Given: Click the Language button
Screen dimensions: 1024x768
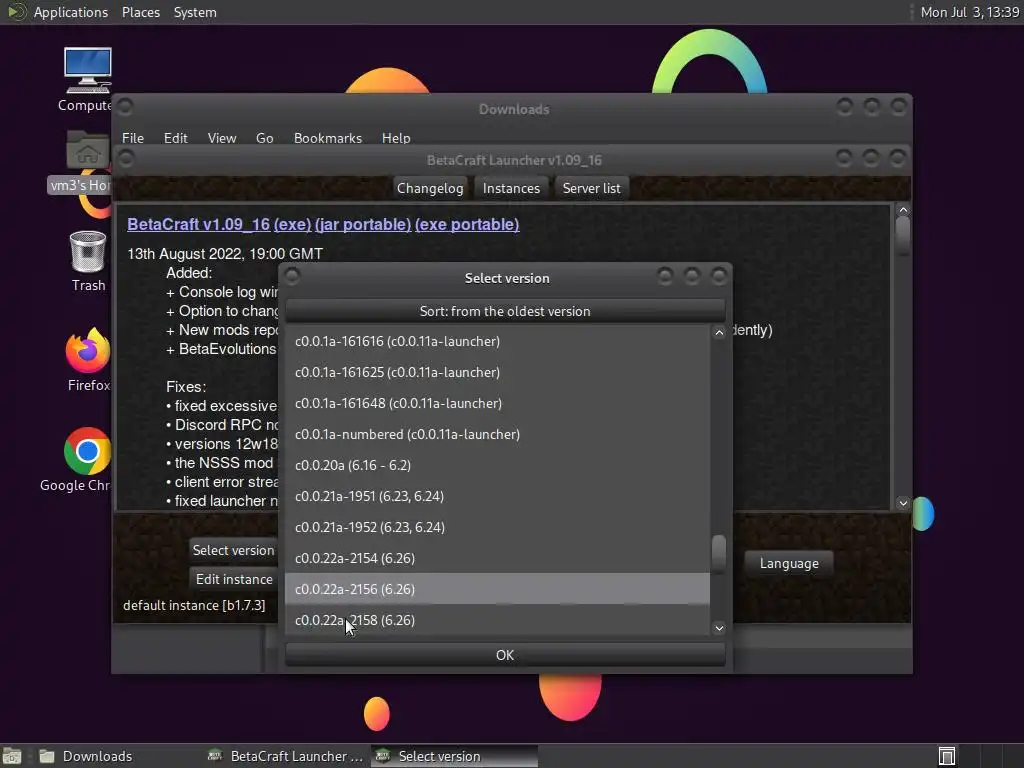Looking at the screenshot, I should pyautogui.click(x=789, y=563).
